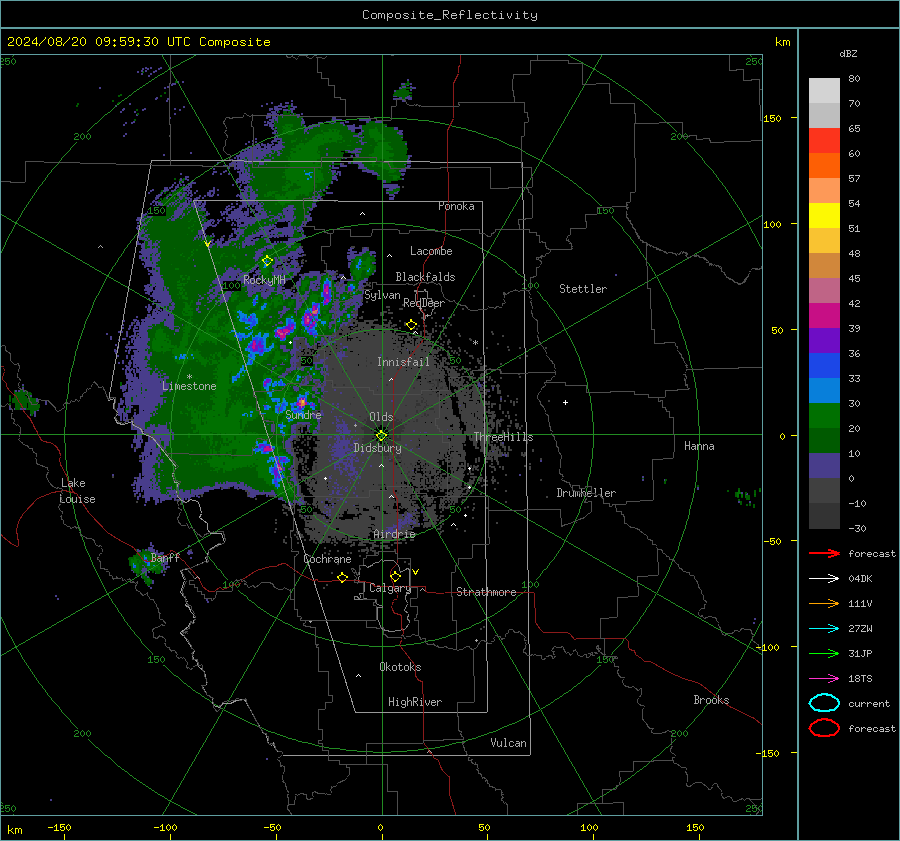
Task: Select the Okotoks label
Action: tap(400, 667)
